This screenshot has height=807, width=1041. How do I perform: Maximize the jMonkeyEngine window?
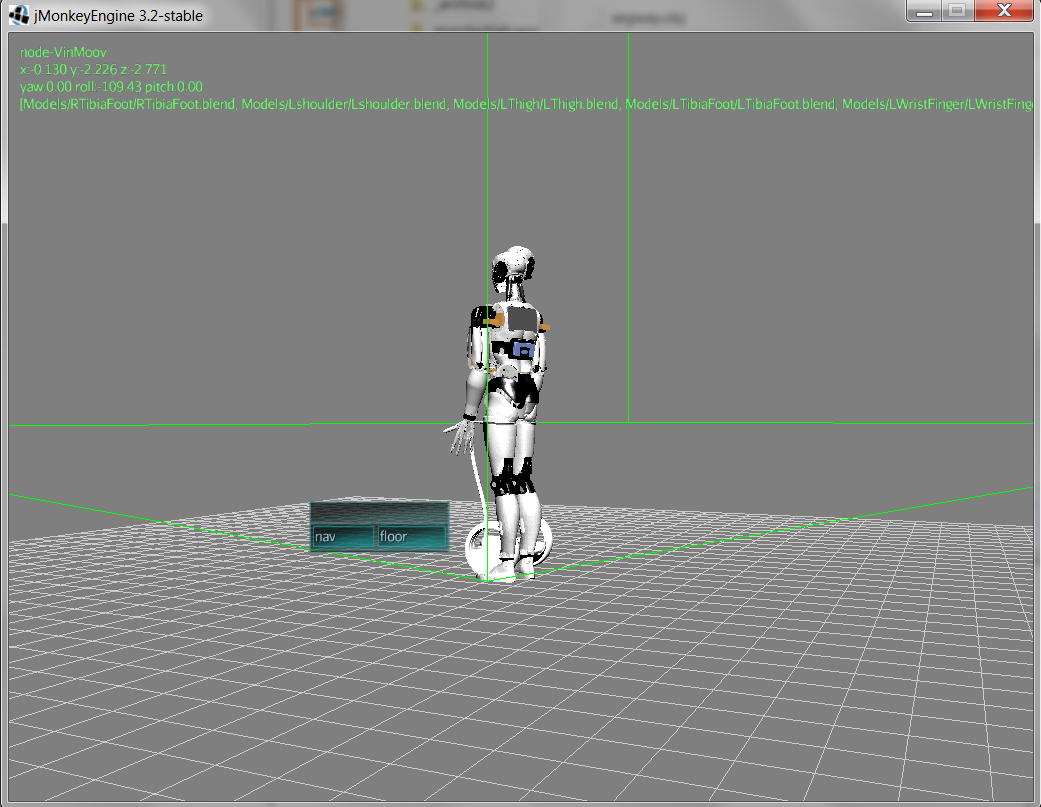point(956,12)
